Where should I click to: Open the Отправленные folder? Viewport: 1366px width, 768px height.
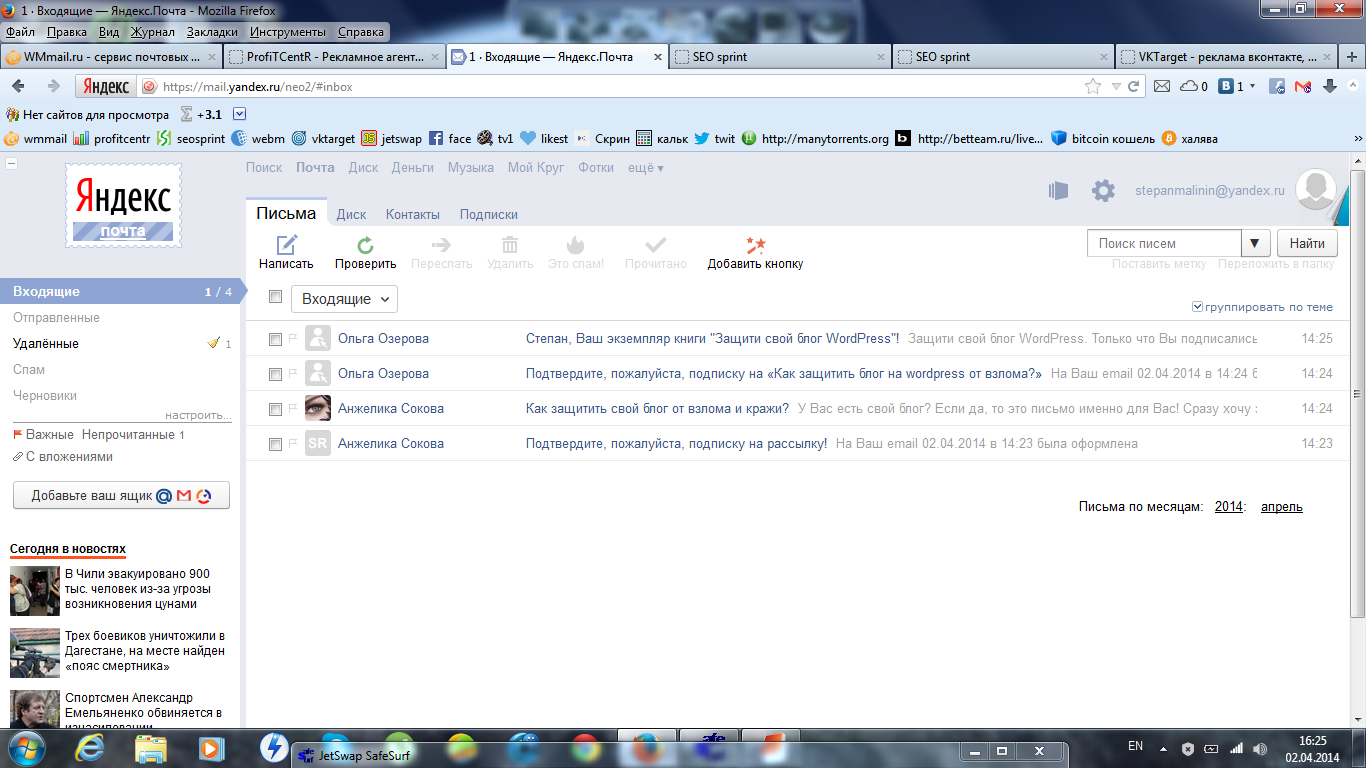56,317
